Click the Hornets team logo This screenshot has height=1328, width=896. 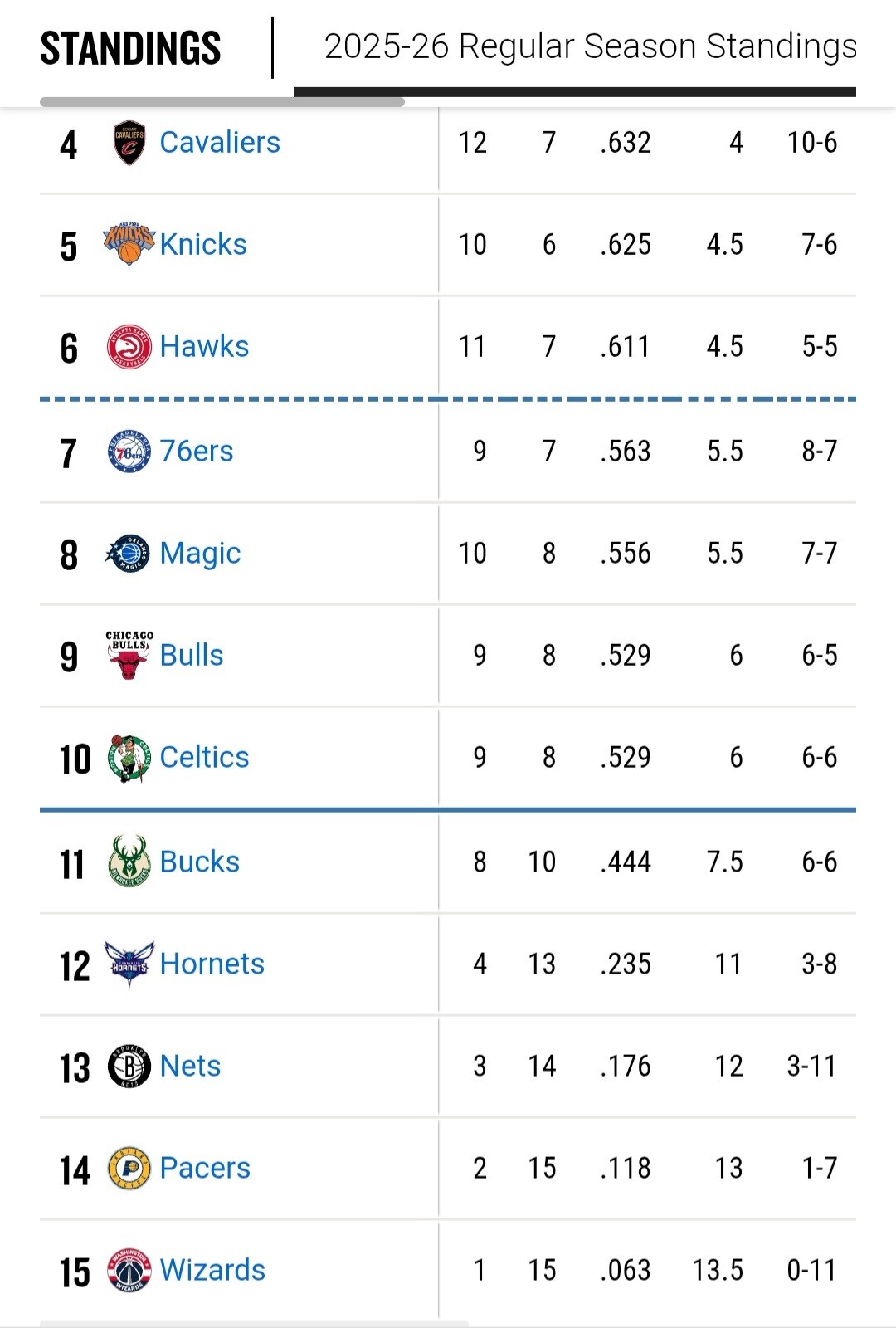pos(129,964)
